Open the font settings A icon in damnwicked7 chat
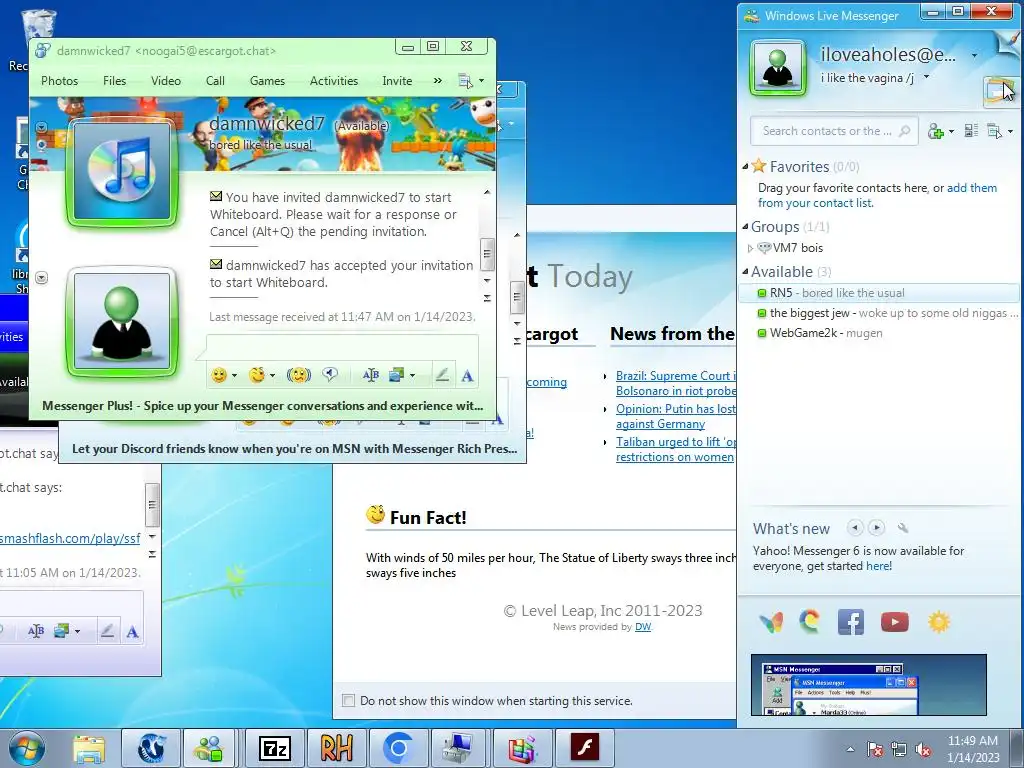 pos(467,376)
